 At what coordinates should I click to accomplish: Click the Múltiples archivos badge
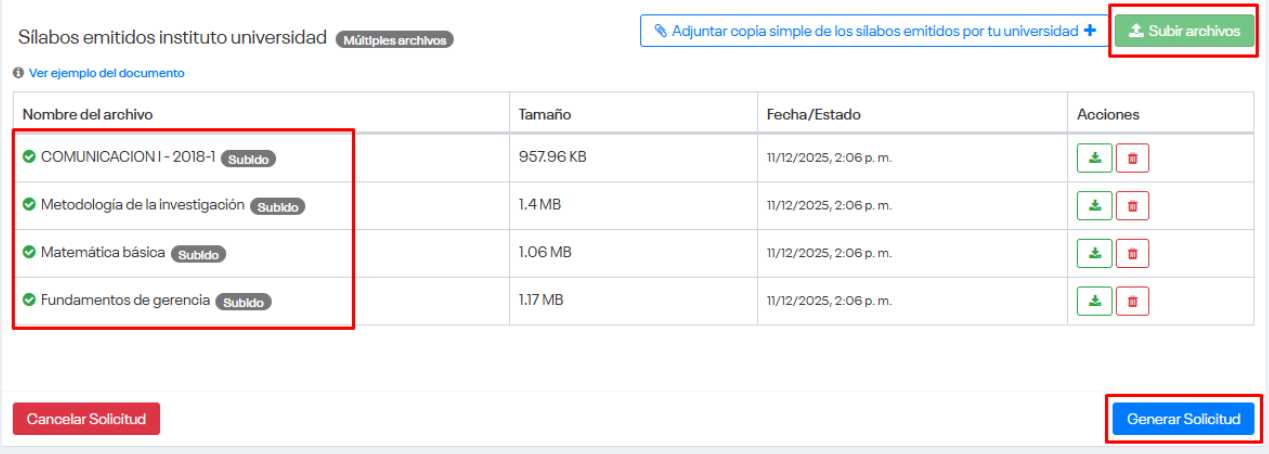(x=395, y=40)
